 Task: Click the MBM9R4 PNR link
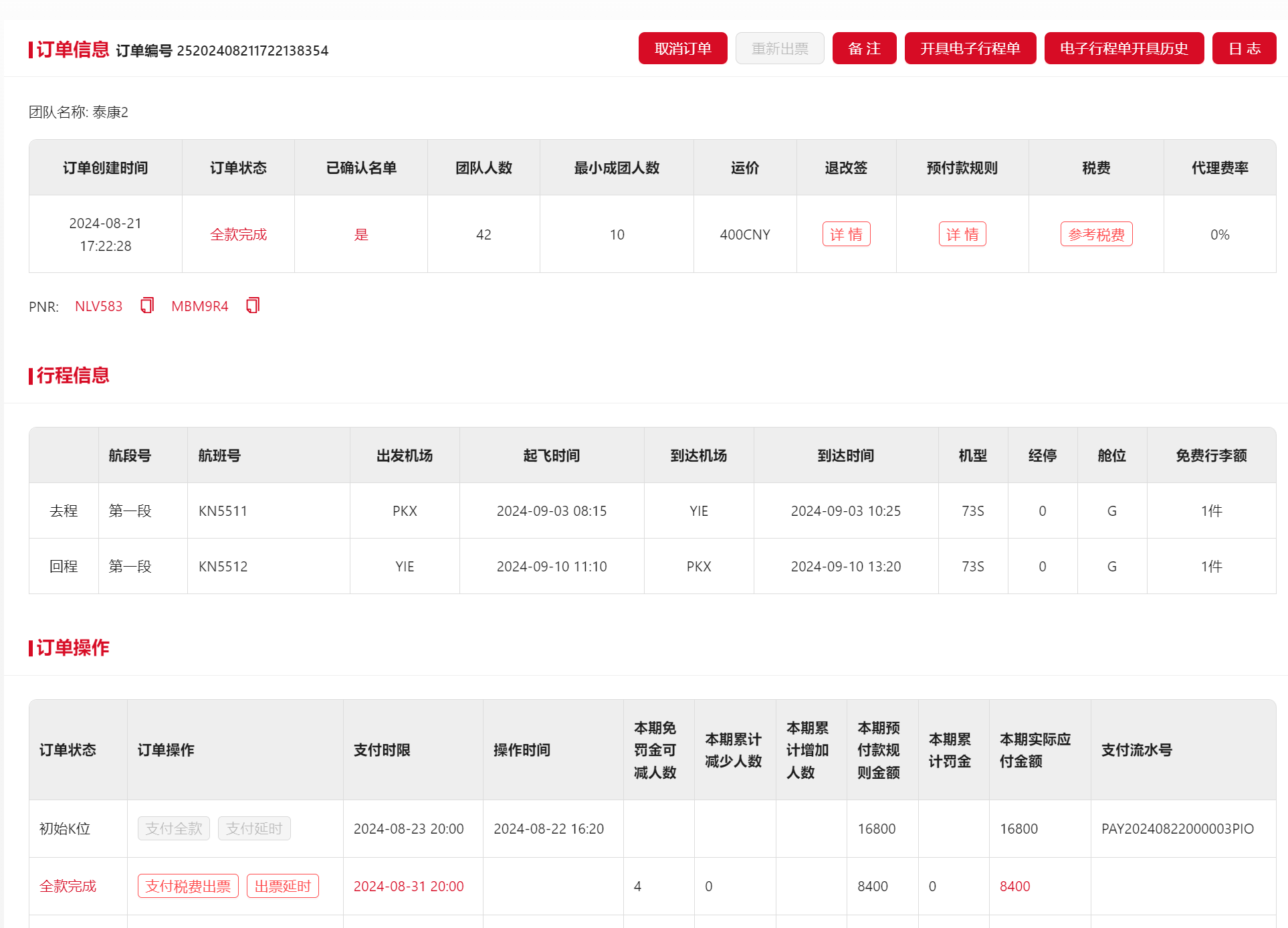(x=199, y=306)
